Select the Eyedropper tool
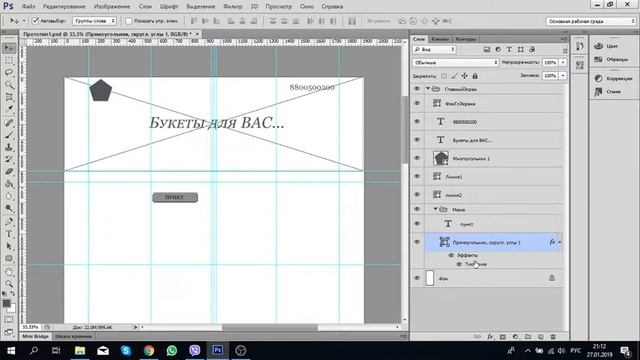This screenshot has width=640, height=360. [x=9, y=109]
